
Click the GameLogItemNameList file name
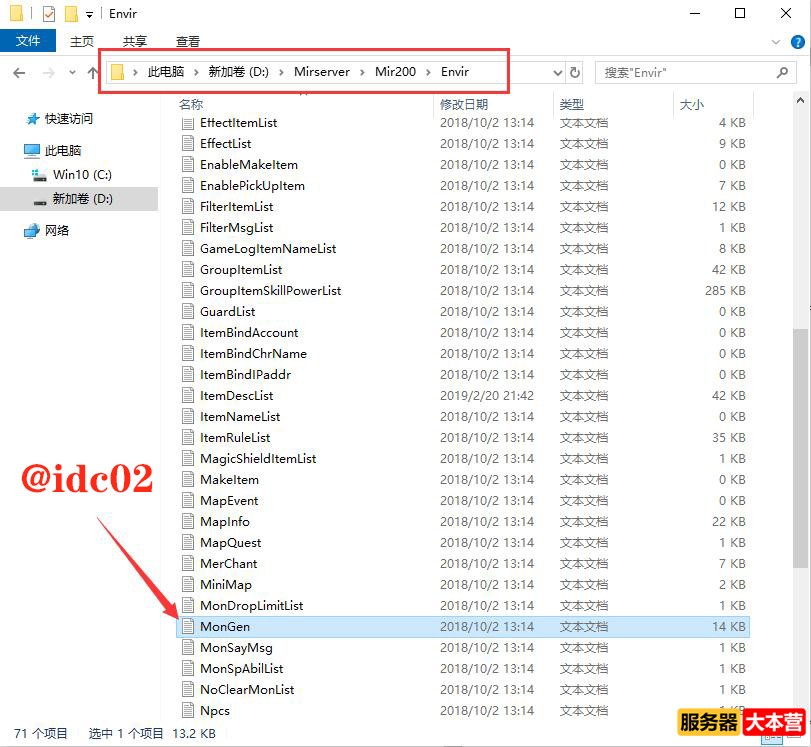click(268, 249)
